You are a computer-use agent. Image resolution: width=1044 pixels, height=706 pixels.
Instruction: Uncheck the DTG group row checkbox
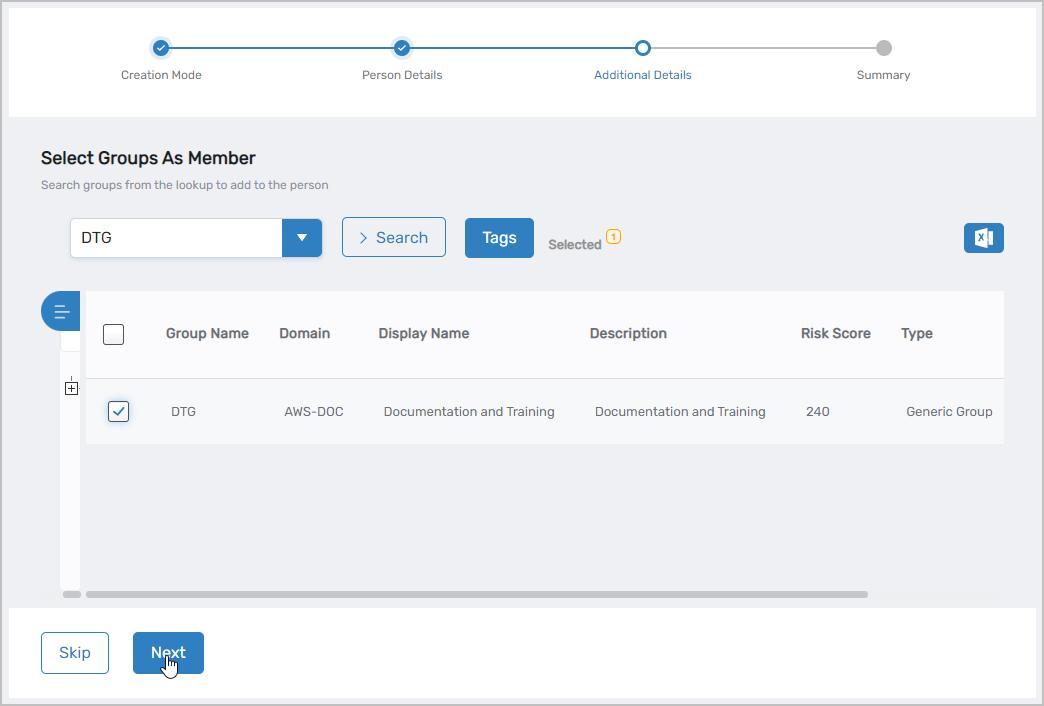(x=118, y=411)
